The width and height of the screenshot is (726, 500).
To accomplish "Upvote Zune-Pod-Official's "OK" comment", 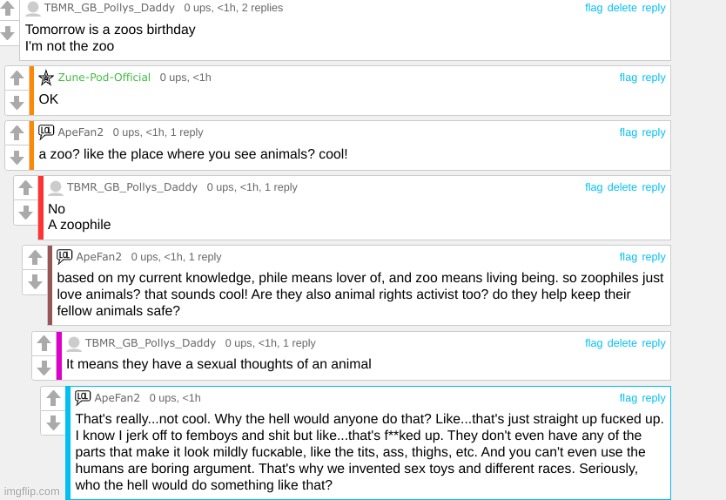I will (x=16, y=79).
